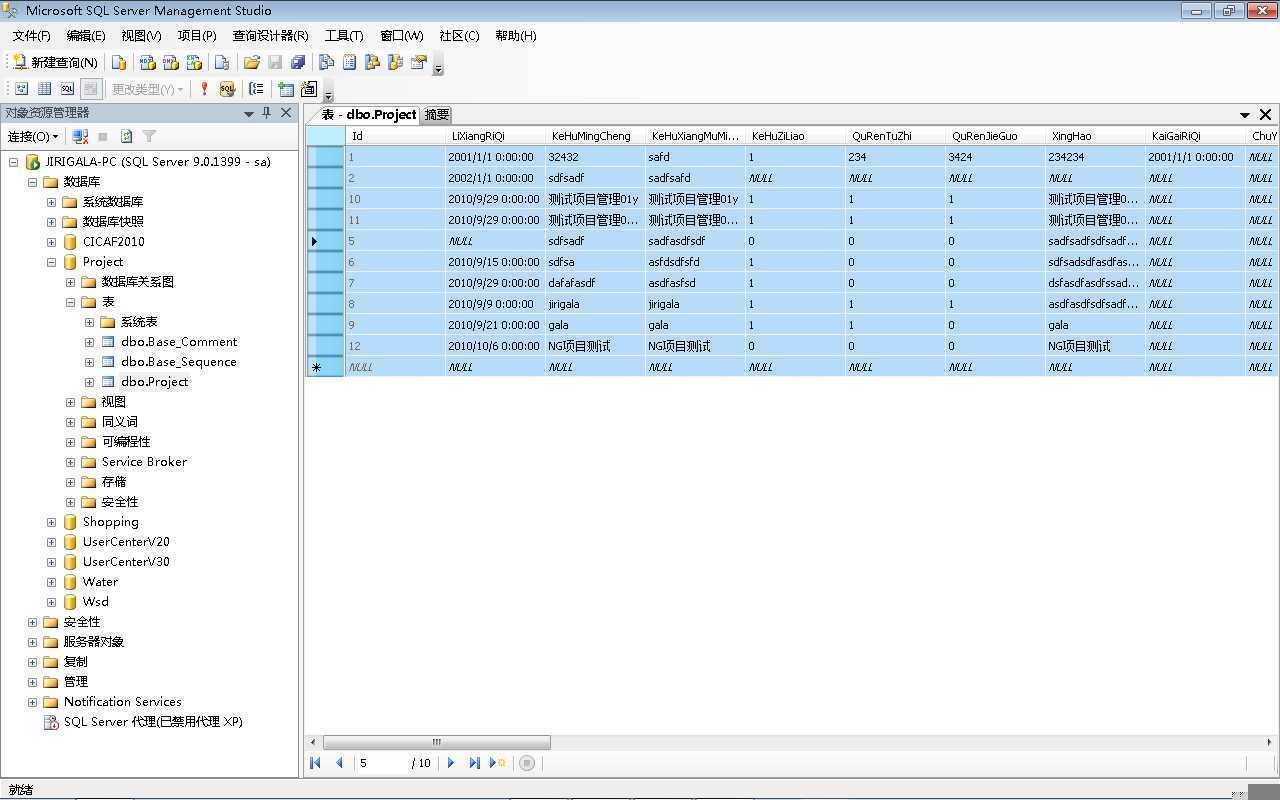Expand the Shopping database node
1280x800 pixels.
52,522
